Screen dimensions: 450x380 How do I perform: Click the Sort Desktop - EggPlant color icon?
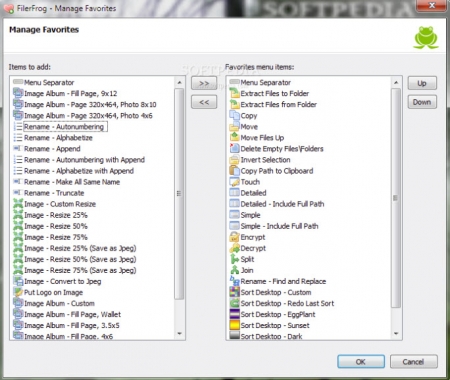[x=235, y=314]
